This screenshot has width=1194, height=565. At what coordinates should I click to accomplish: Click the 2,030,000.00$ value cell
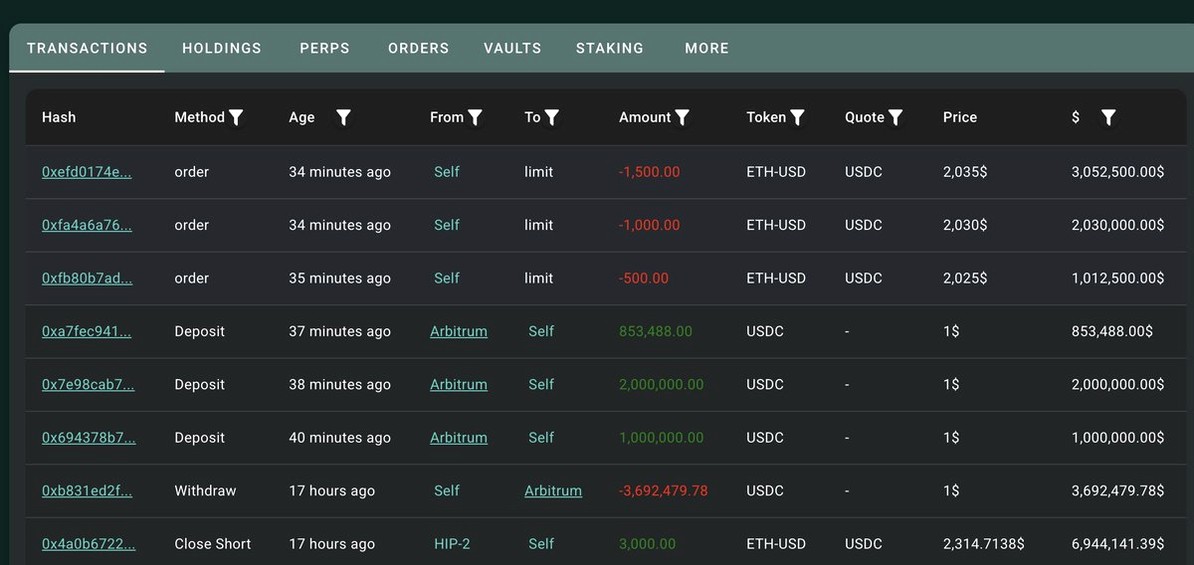tap(1117, 225)
